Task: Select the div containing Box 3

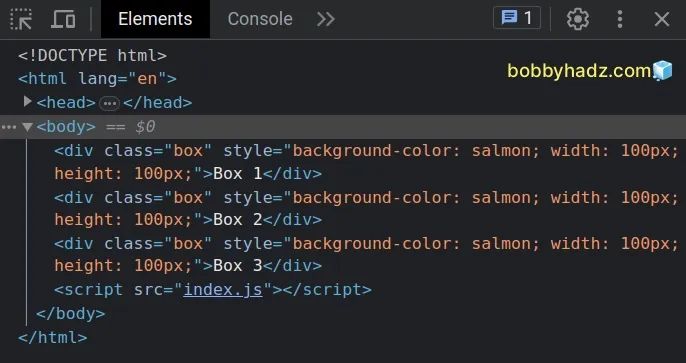Action: [367, 254]
